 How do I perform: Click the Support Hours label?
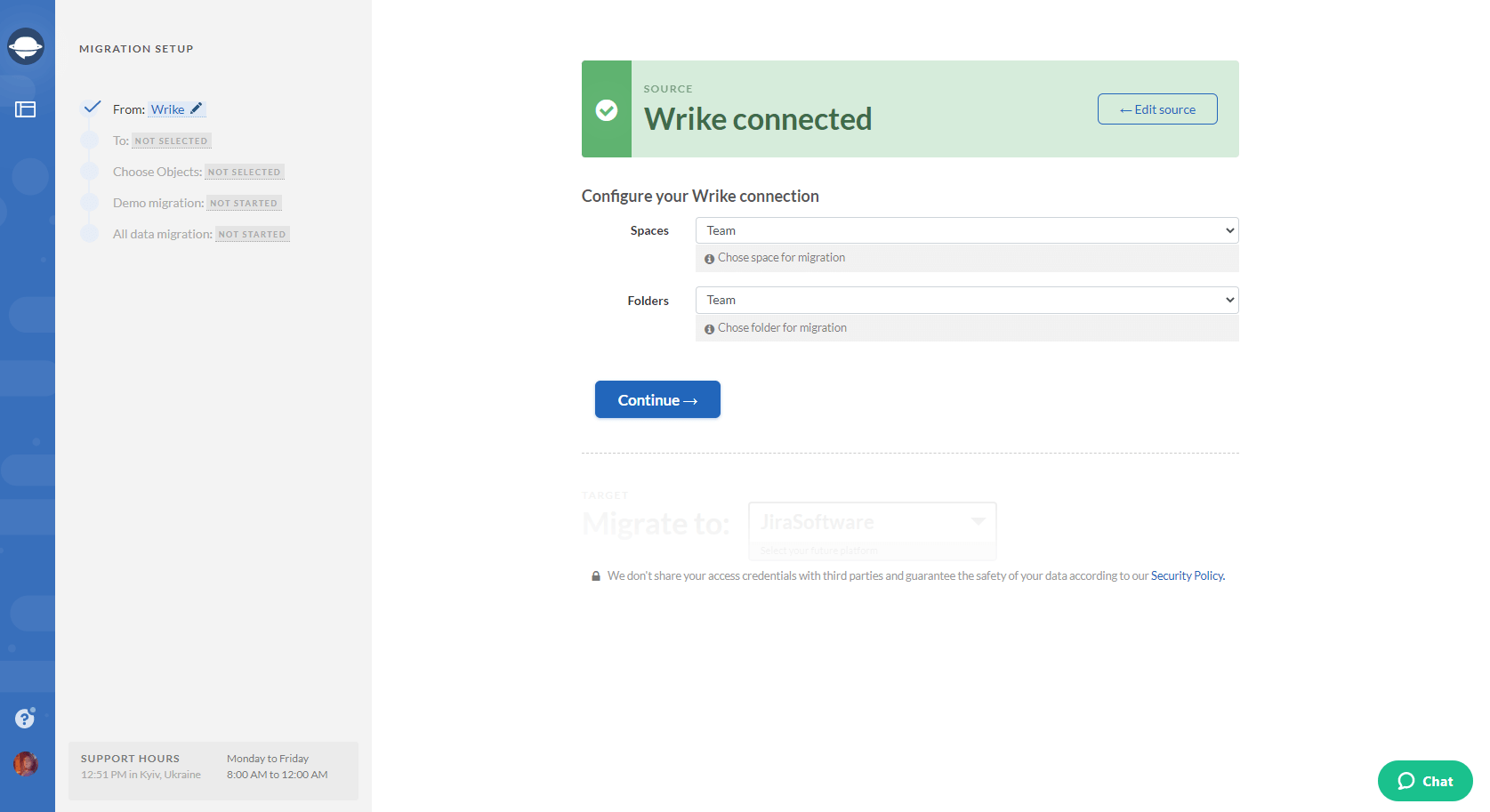point(130,759)
